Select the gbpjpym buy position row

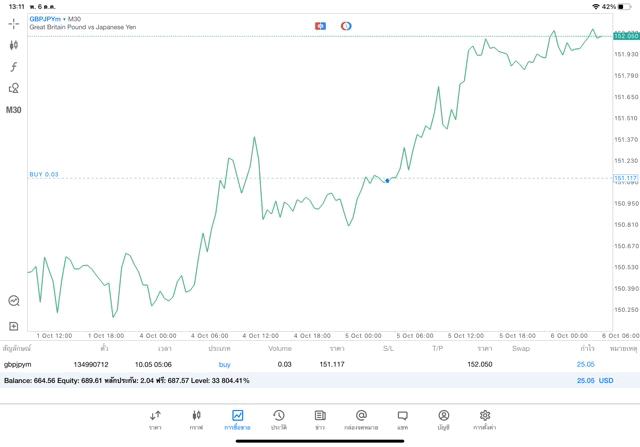click(x=300, y=365)
